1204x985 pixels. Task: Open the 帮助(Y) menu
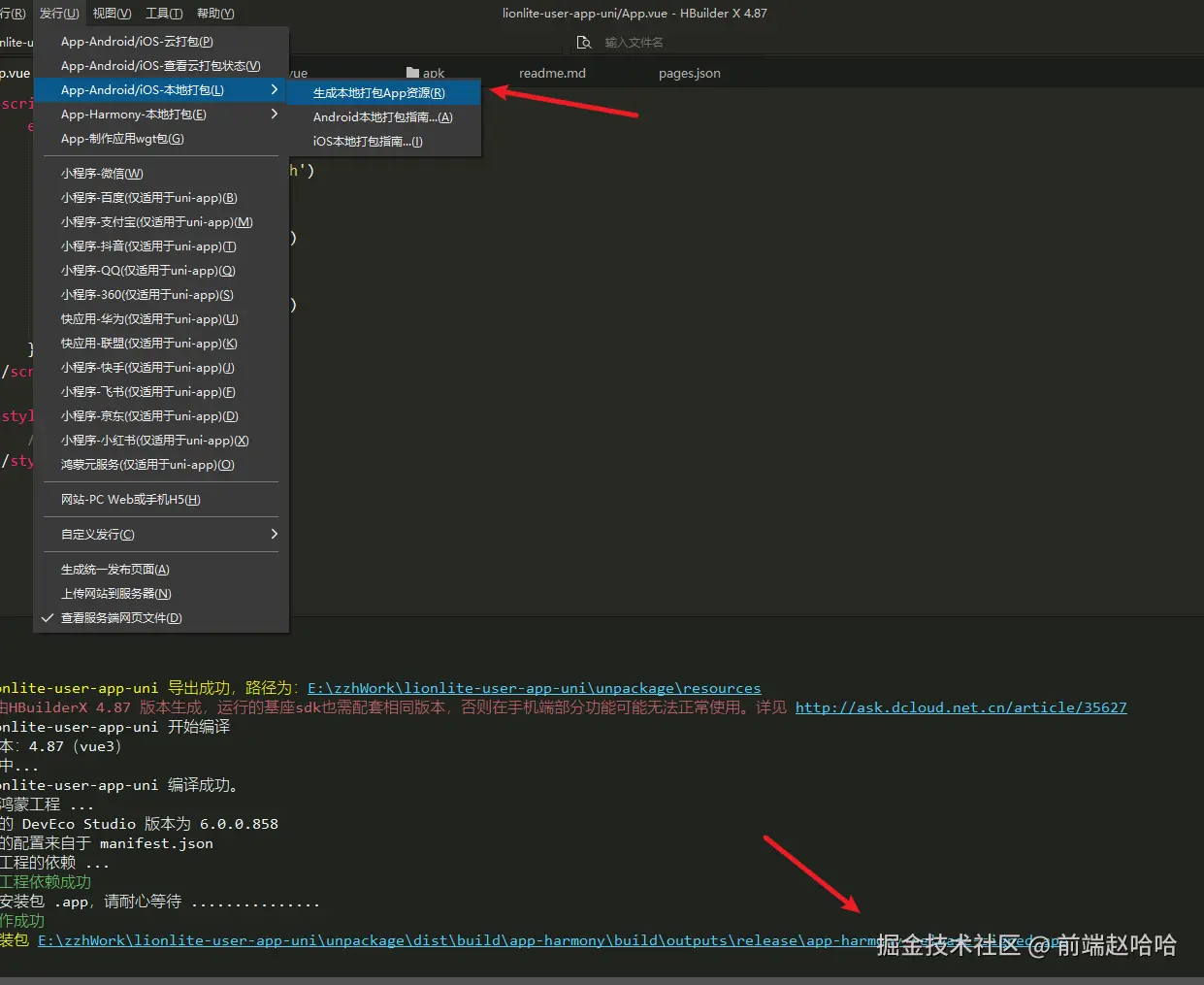215,13
